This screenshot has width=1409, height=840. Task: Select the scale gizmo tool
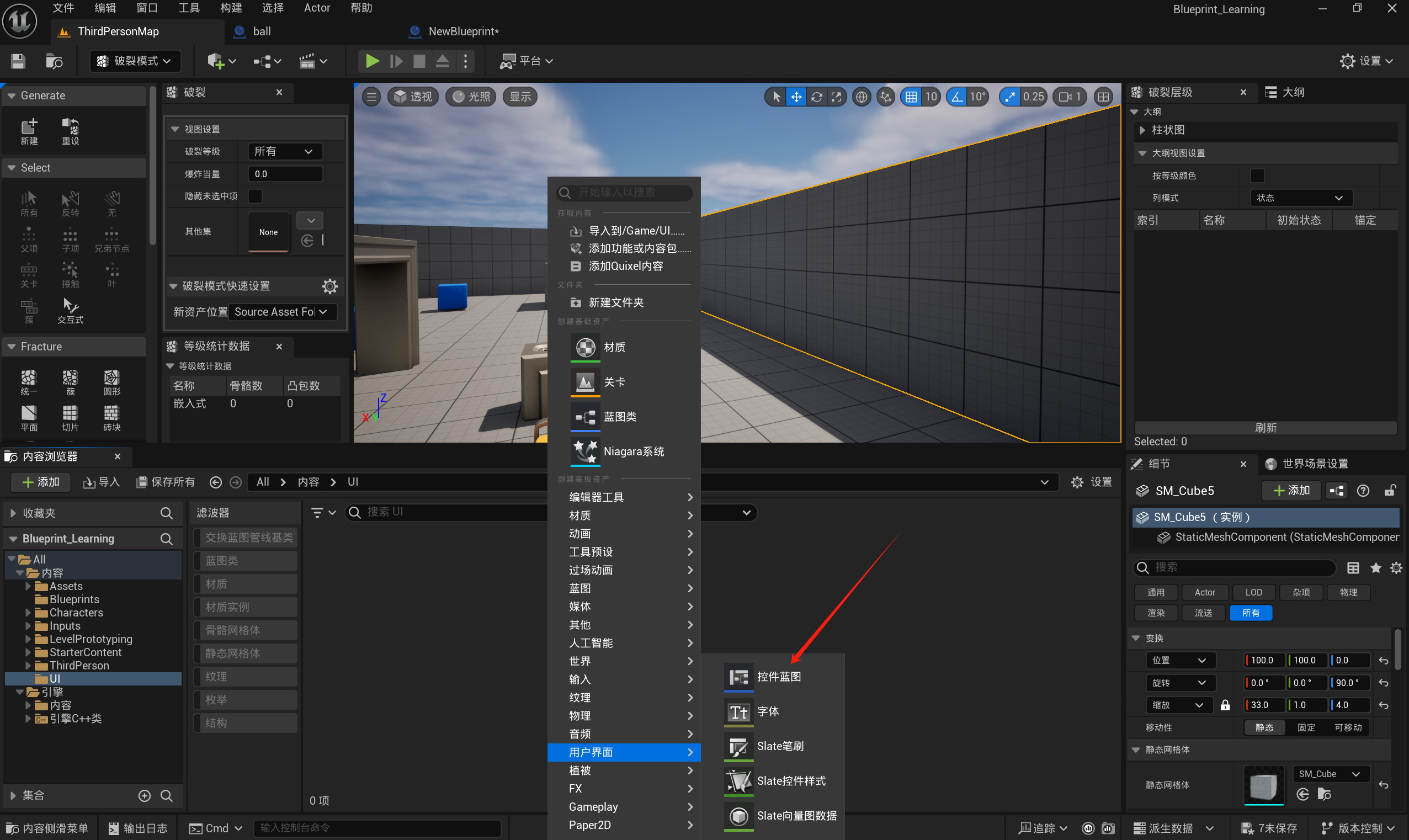[x=836, y=97]
